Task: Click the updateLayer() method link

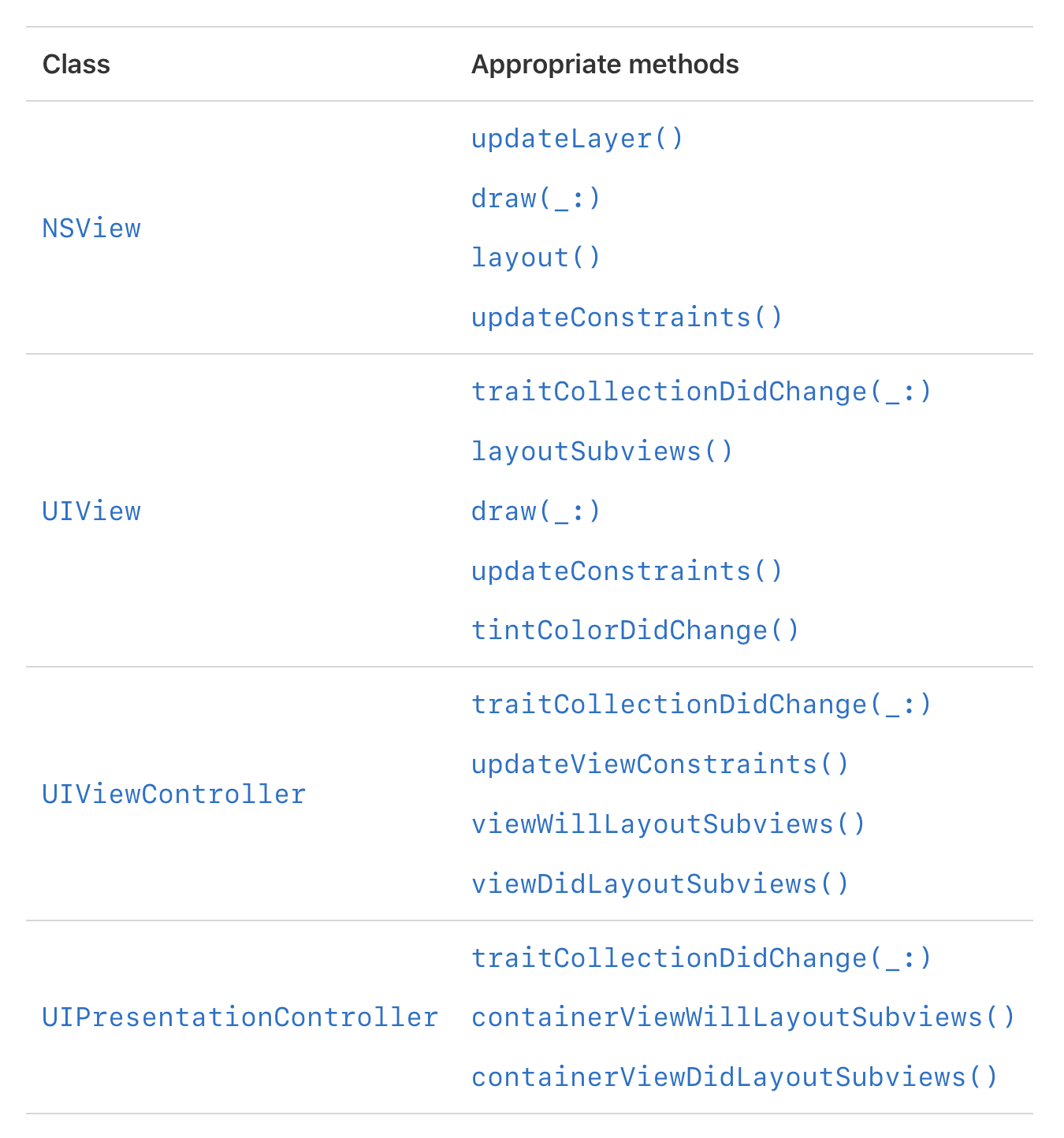Action: tap(577, 139)
